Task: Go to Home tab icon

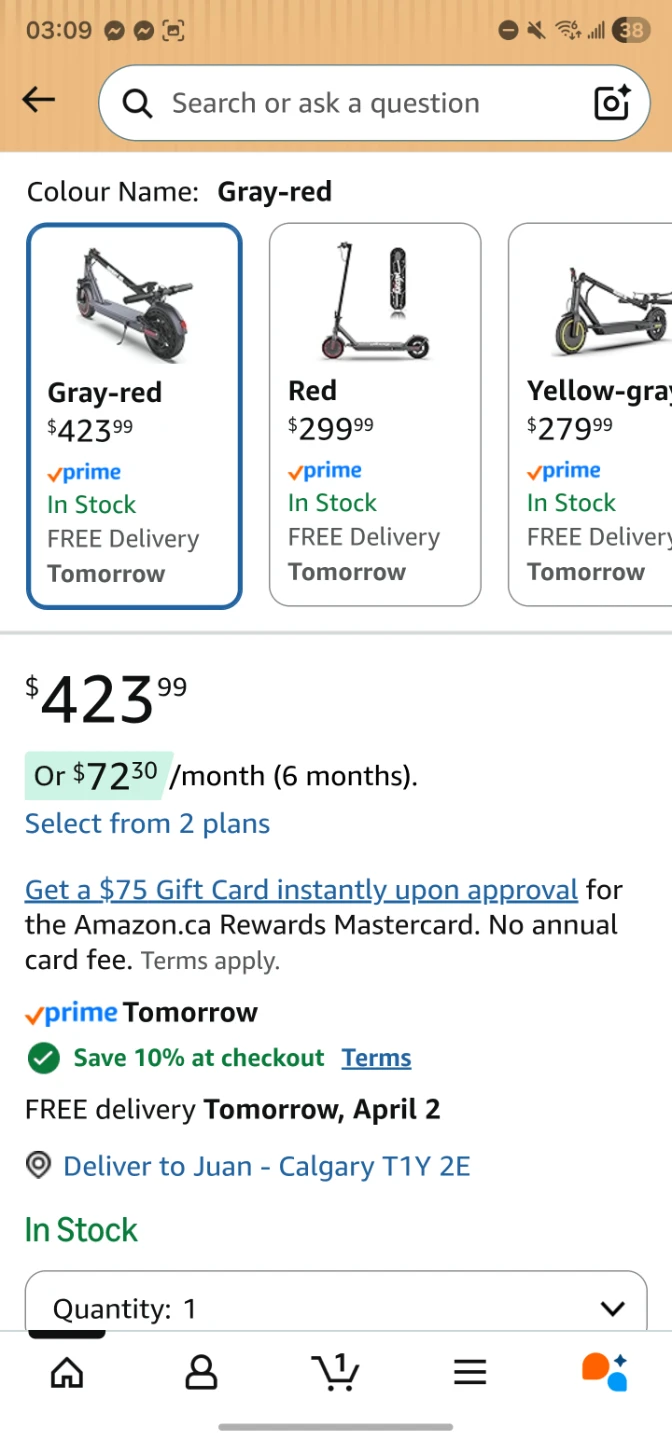Action: 67,1372
